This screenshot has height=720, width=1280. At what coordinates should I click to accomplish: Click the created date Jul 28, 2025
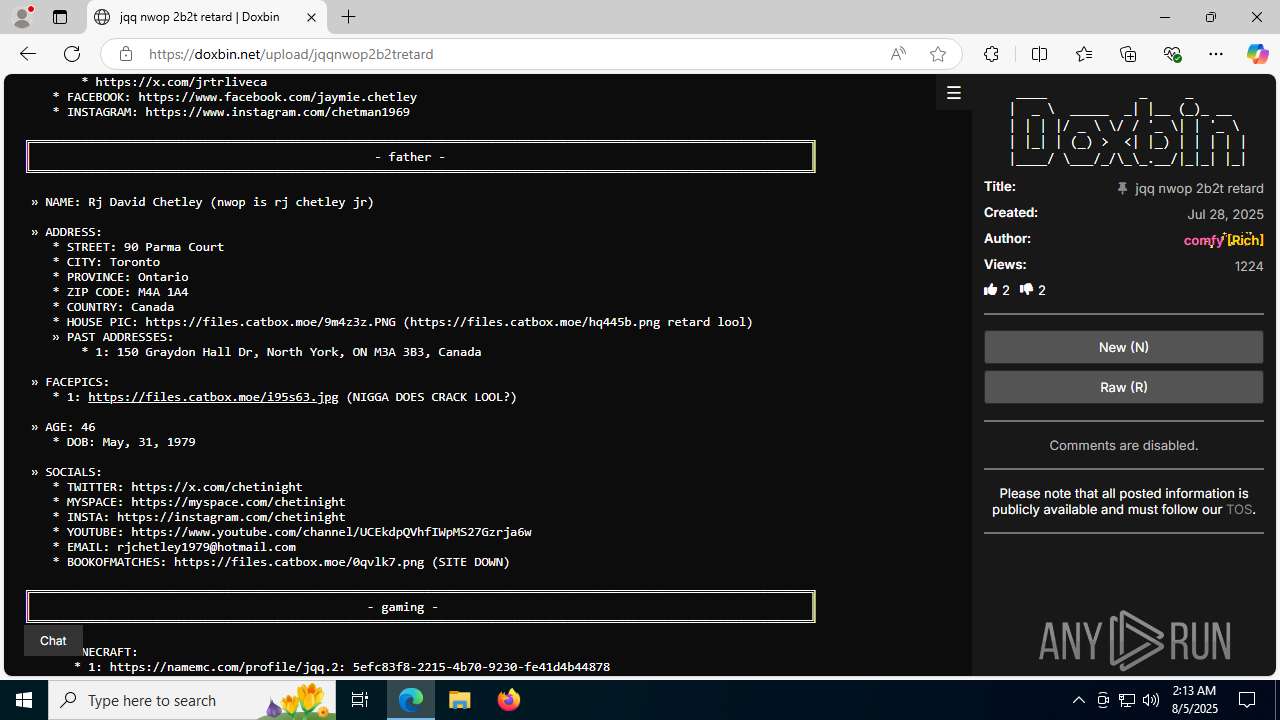pyautogui.click(x=1225, y=214)
